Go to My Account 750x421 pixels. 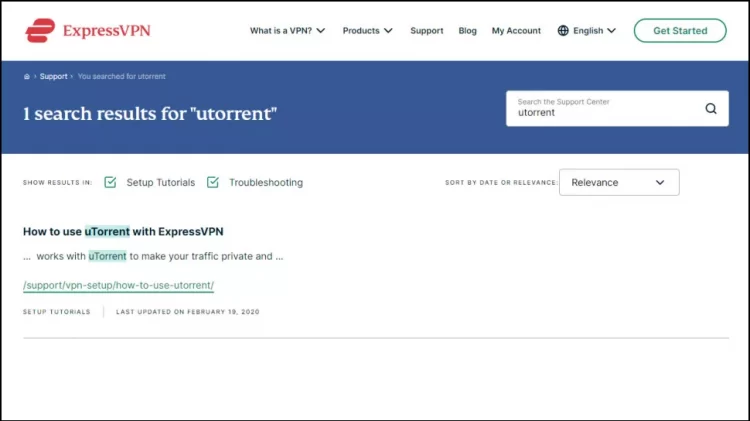(x=516, y=31)
